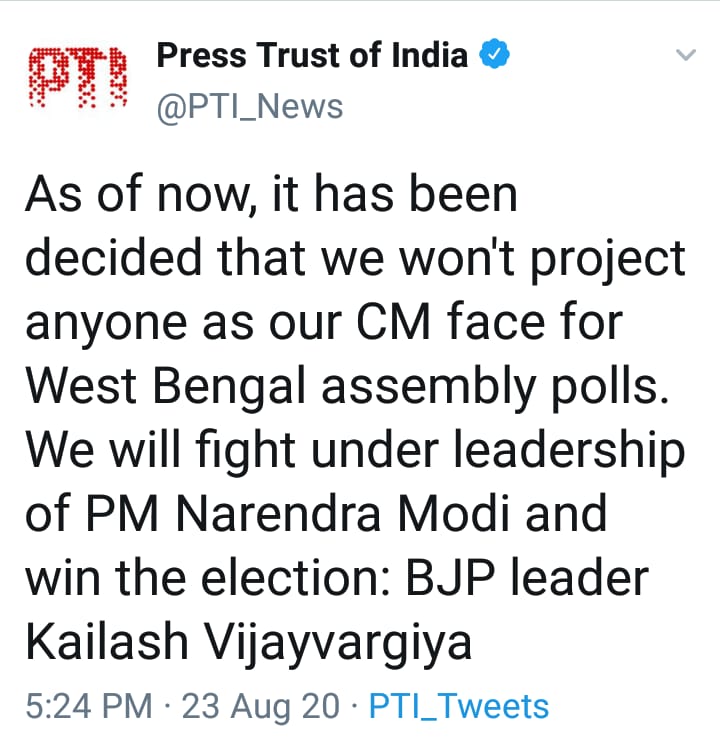Tap the word "leadership" in tweet body
The width and height of the screenshot is (720, 747).
[570, 451]
